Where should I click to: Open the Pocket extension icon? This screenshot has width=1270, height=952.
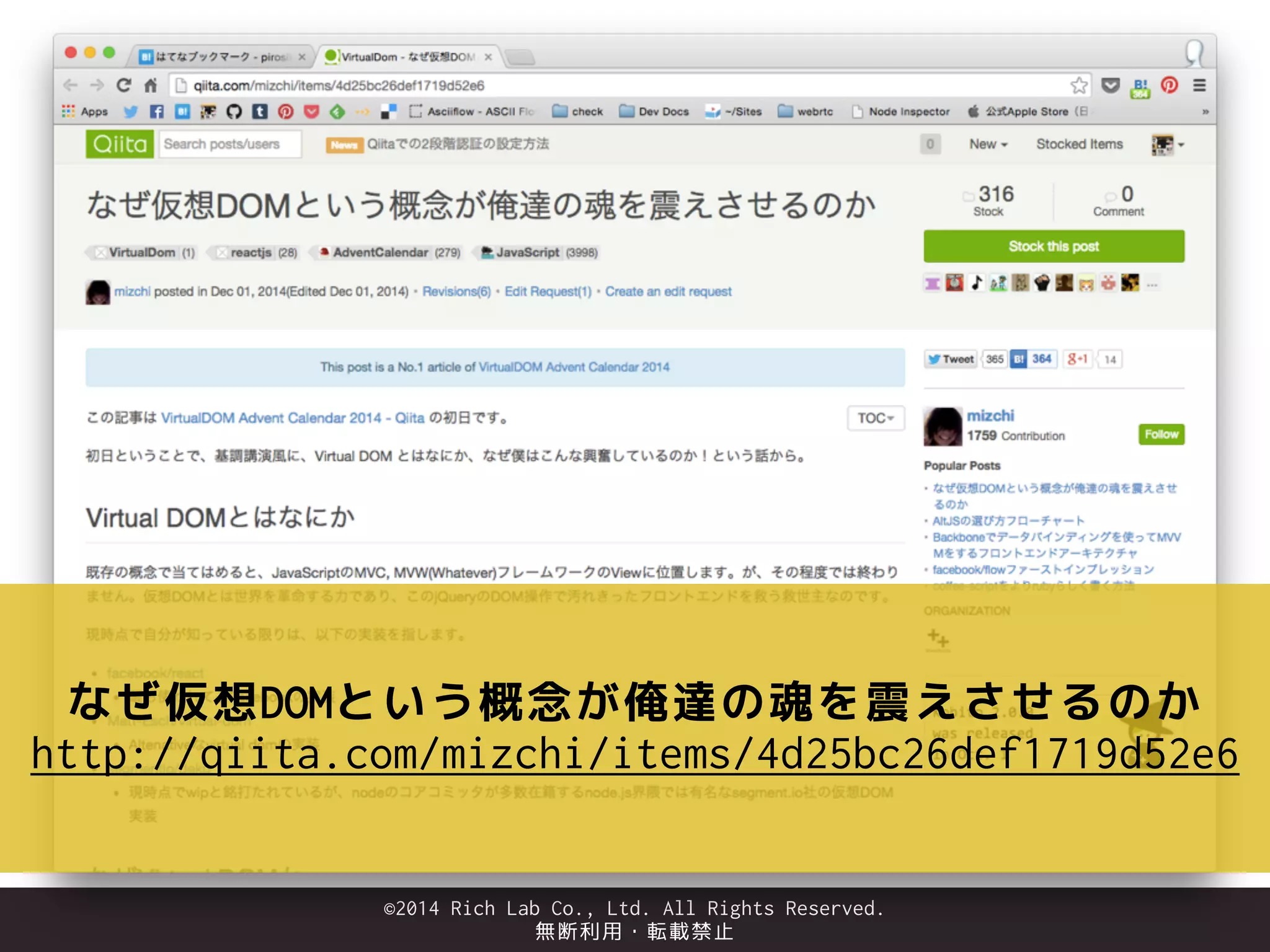coord(1110,85)
